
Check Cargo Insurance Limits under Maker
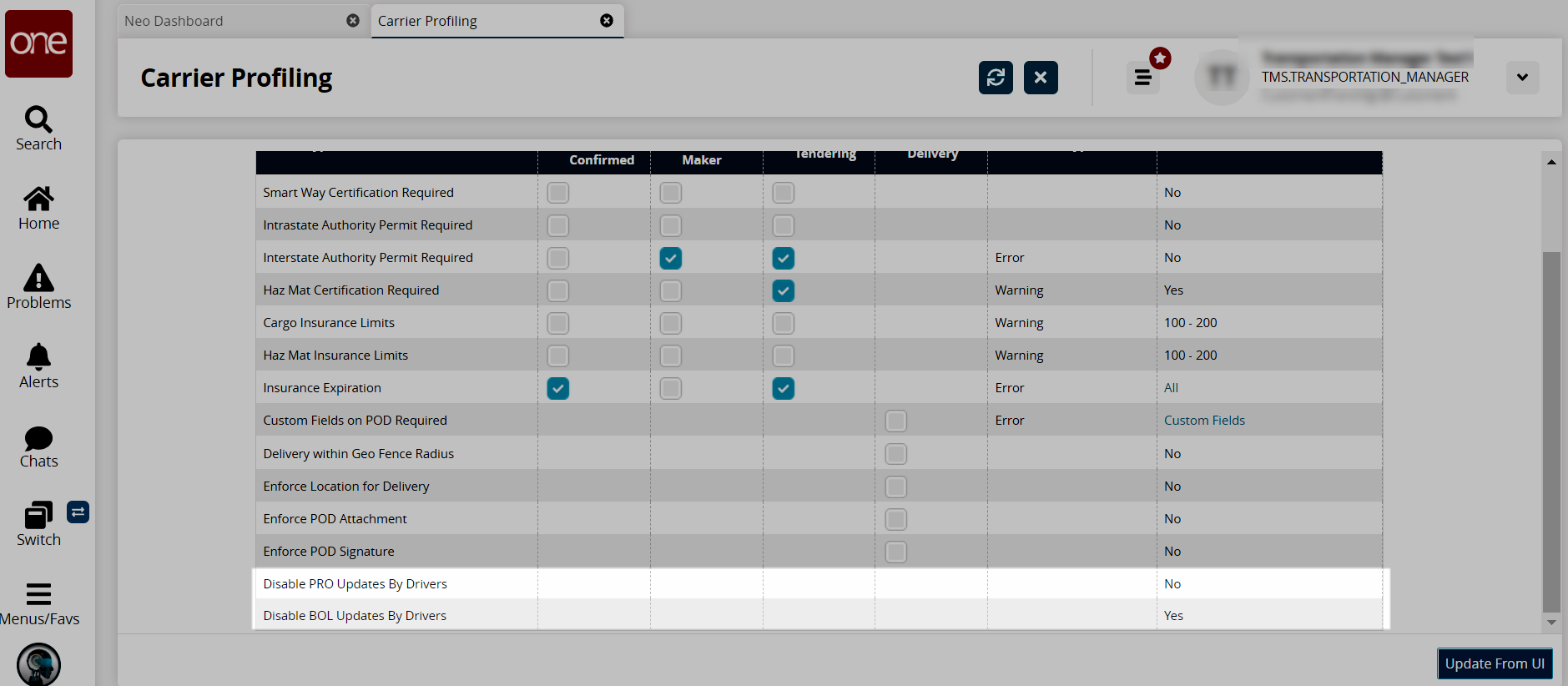[671, 323]
